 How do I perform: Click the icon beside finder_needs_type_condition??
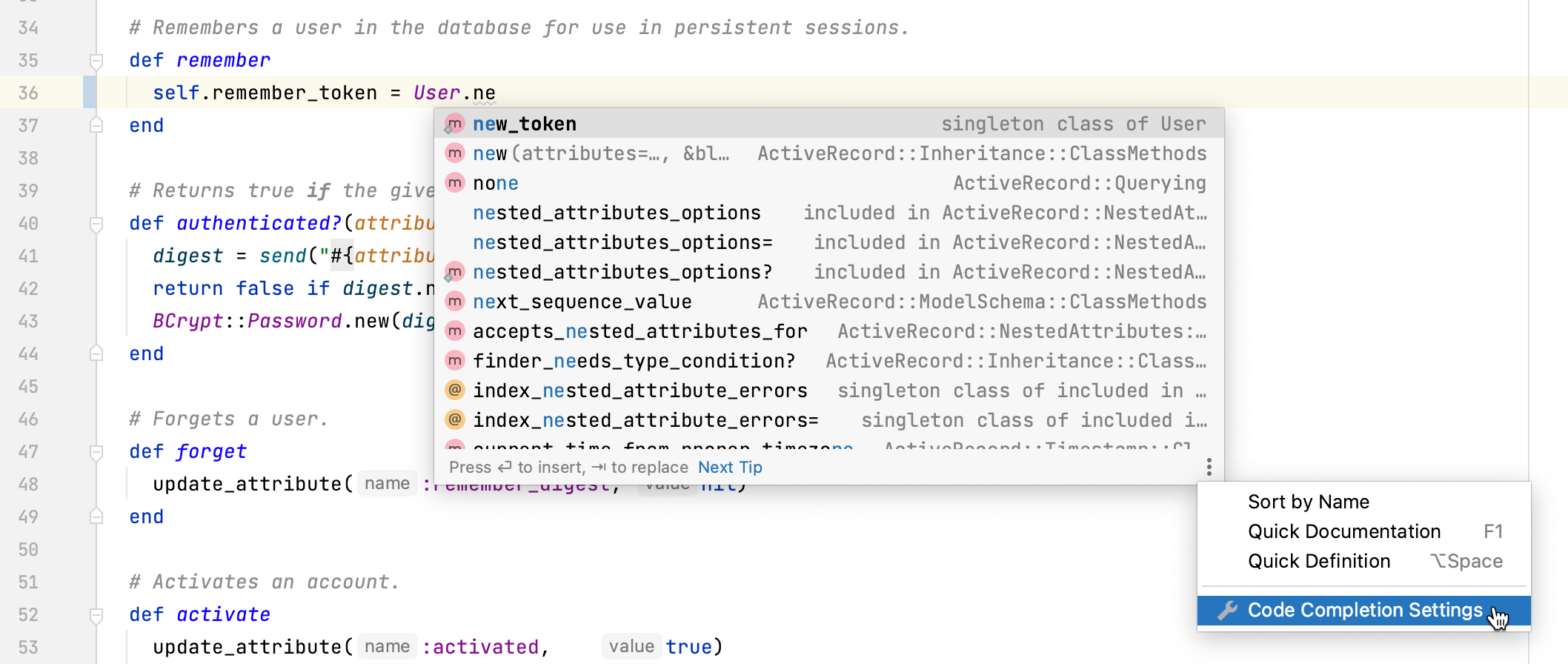coord(454,361)
